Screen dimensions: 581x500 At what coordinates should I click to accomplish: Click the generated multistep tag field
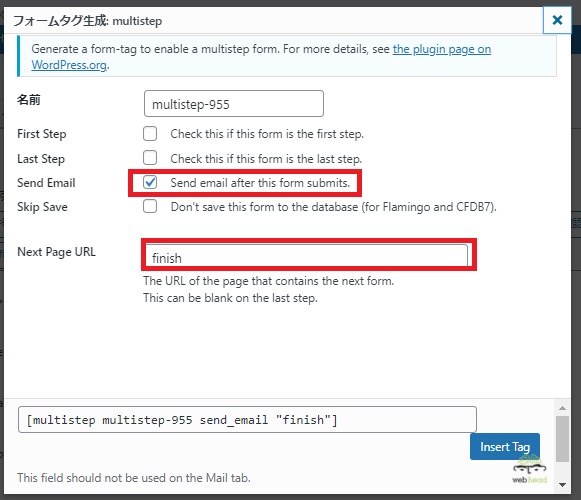pyautogui.click(x=247, y=420)
